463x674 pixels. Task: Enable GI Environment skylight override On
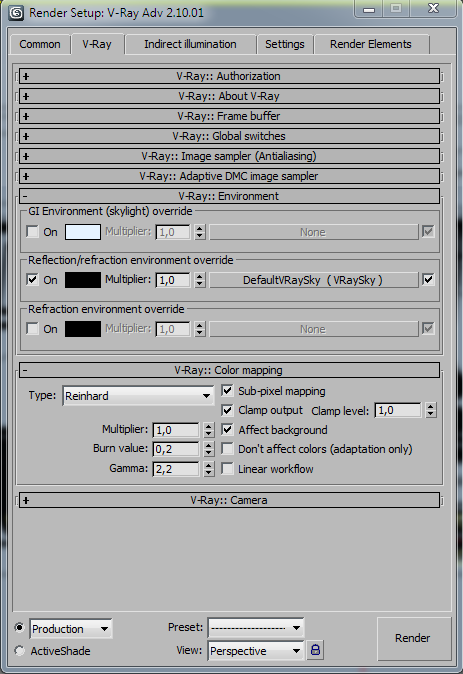click(x=32, y=232)
